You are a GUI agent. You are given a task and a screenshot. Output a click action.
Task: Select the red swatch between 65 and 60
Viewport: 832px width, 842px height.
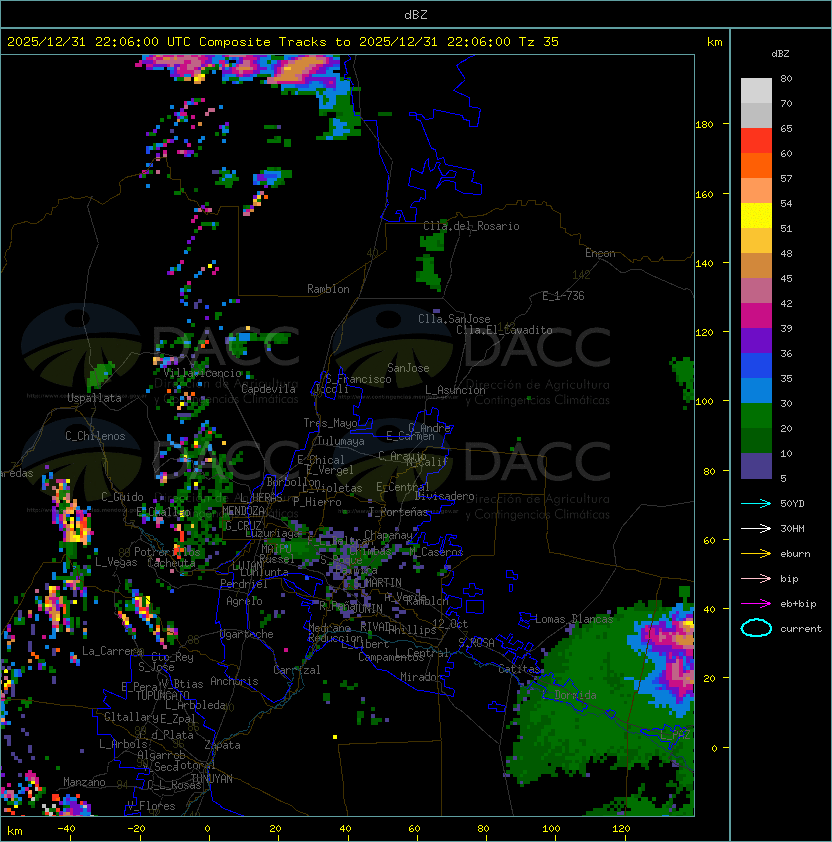tap(756, 141)
